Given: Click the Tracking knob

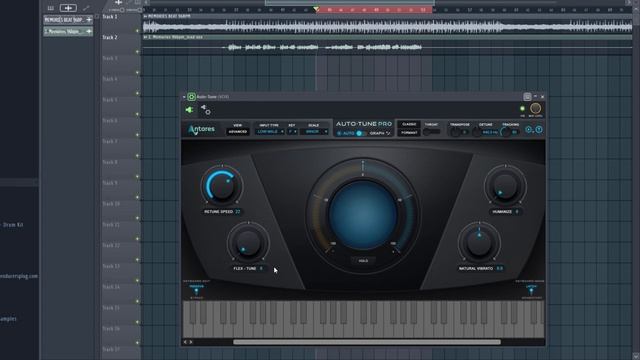Looking at the screenshot, I should 505,132.
